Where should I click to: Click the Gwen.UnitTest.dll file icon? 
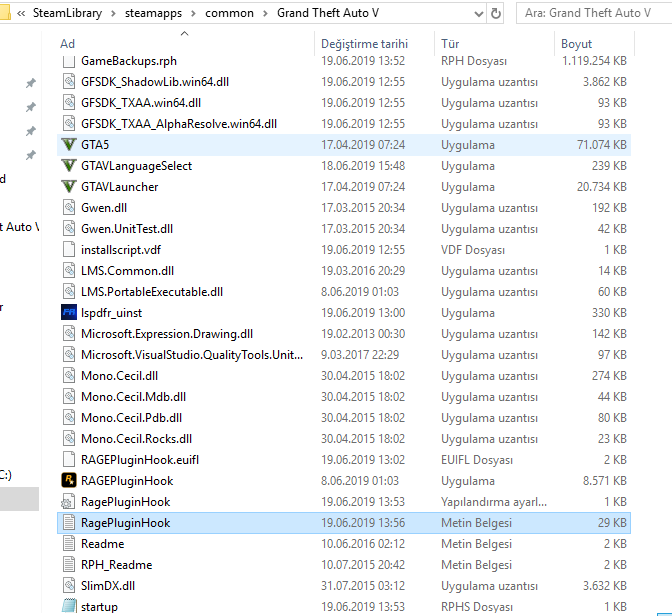(x=69, y=228)
